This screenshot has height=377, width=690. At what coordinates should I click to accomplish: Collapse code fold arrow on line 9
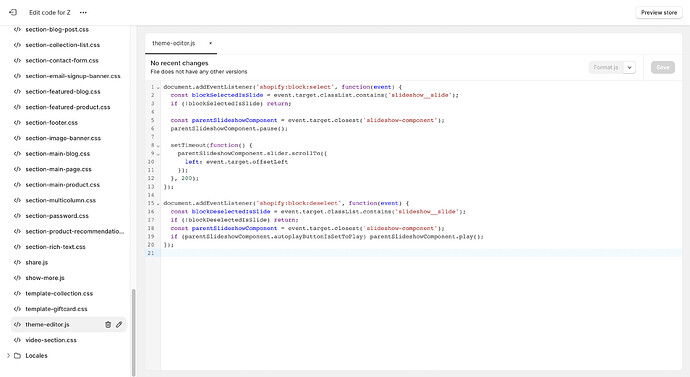[158, 154]
